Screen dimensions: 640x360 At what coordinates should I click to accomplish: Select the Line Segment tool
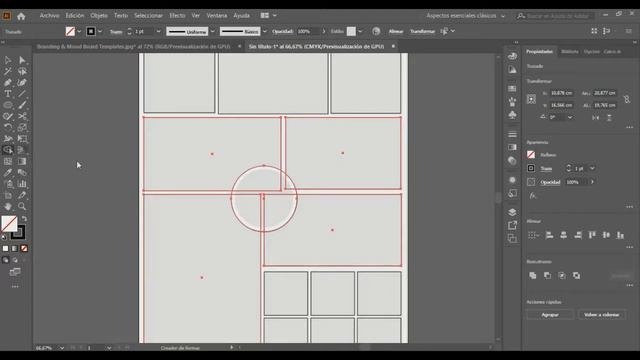[x=22, y=93]
